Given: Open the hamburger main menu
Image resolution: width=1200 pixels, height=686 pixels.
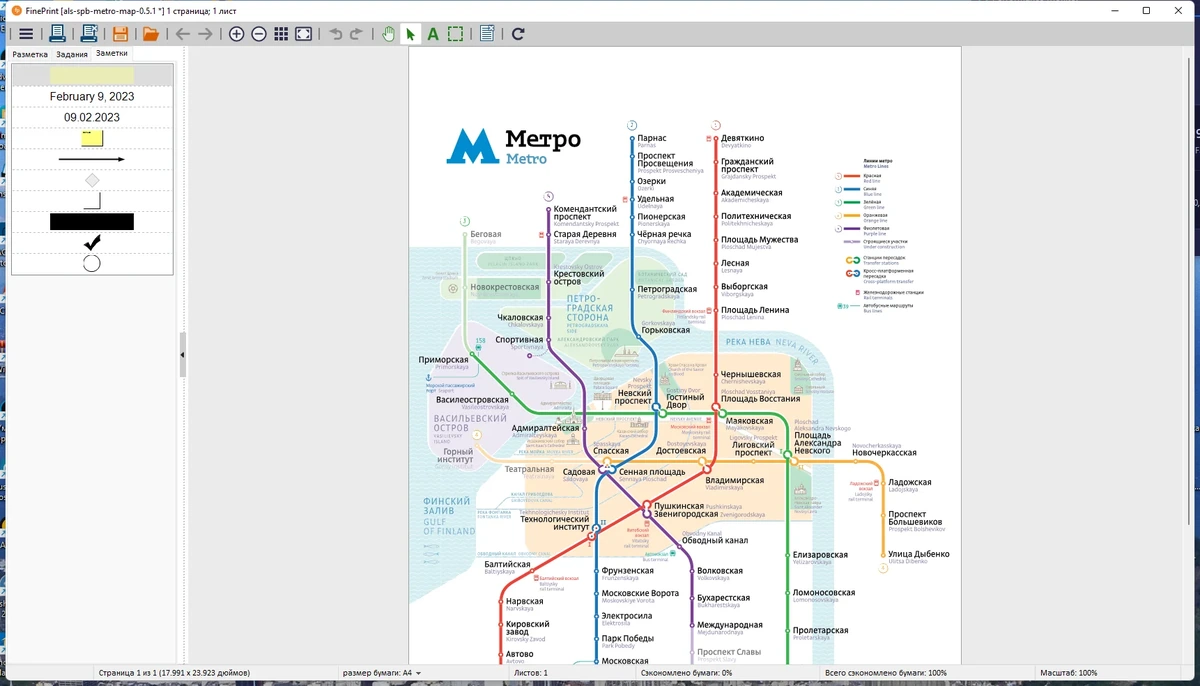Looking at the screenshot, I should [x=26, y=34].
